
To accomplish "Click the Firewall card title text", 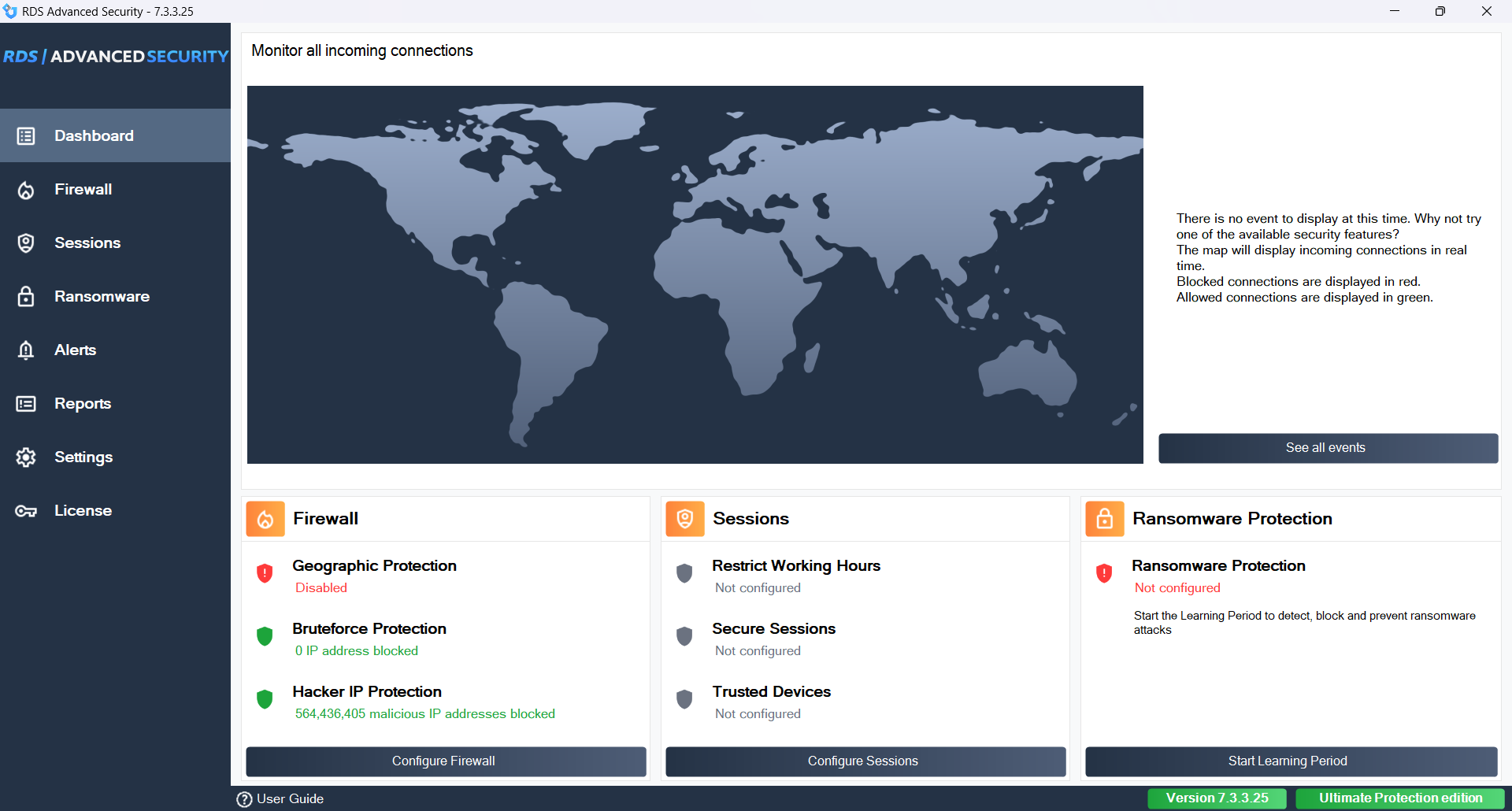I will (x=325, y=519).
